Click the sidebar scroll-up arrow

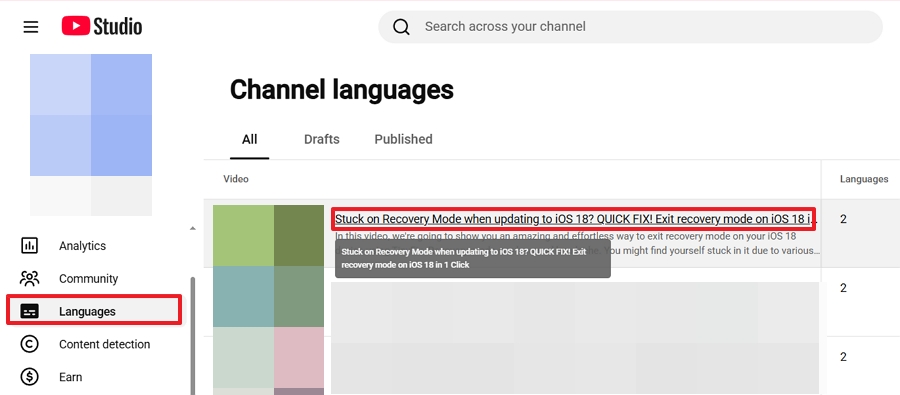click(x=192, y=229)
